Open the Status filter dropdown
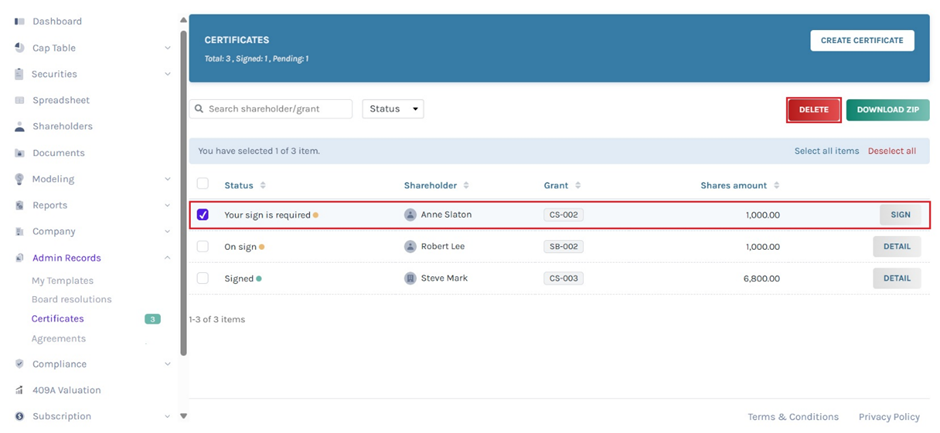 pos(392,109)
